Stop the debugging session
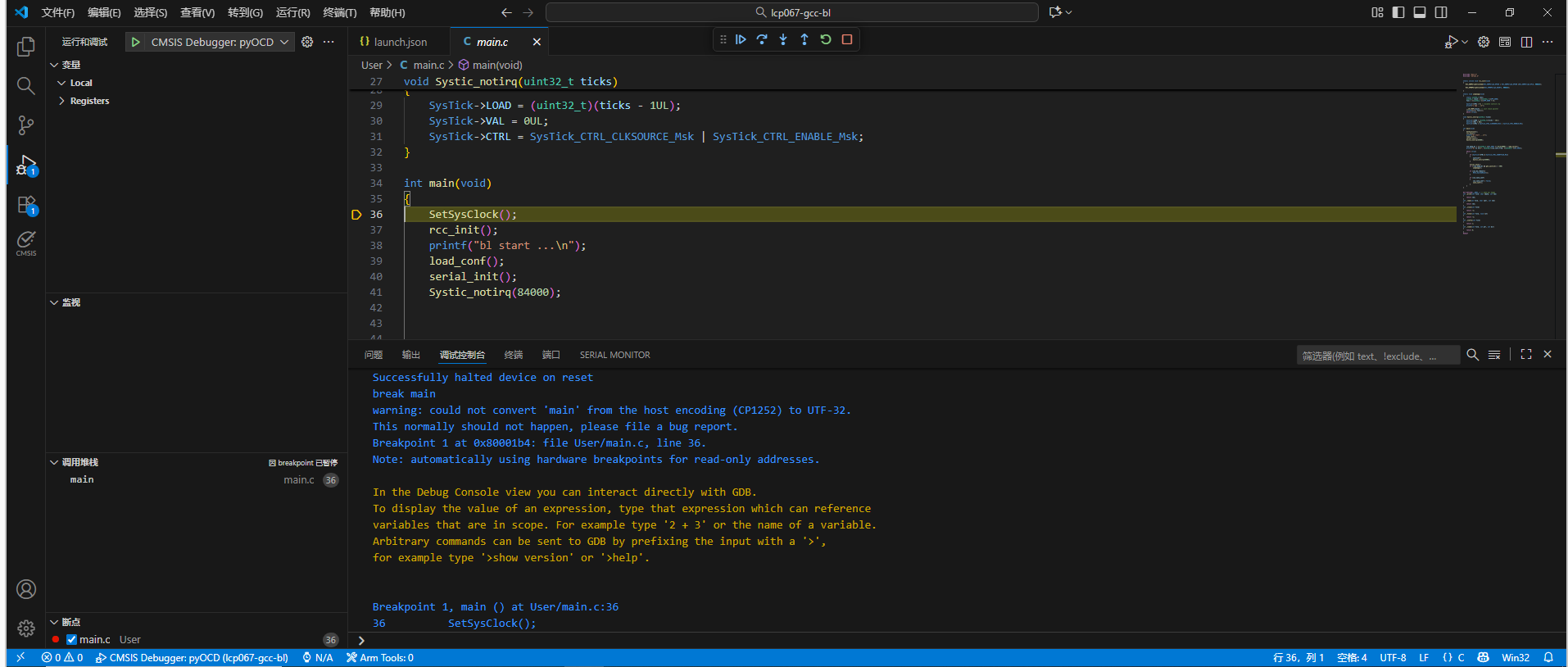This screenshot has width=1568, height=667. tap(847, 39)
